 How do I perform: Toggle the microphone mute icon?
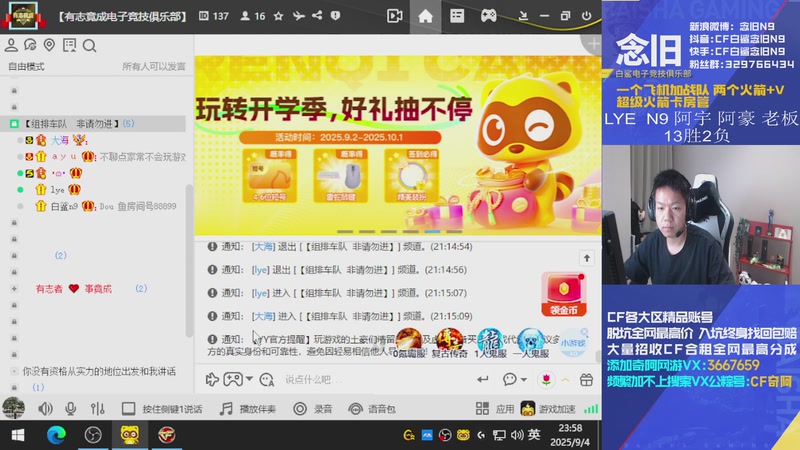pos(71,409)
